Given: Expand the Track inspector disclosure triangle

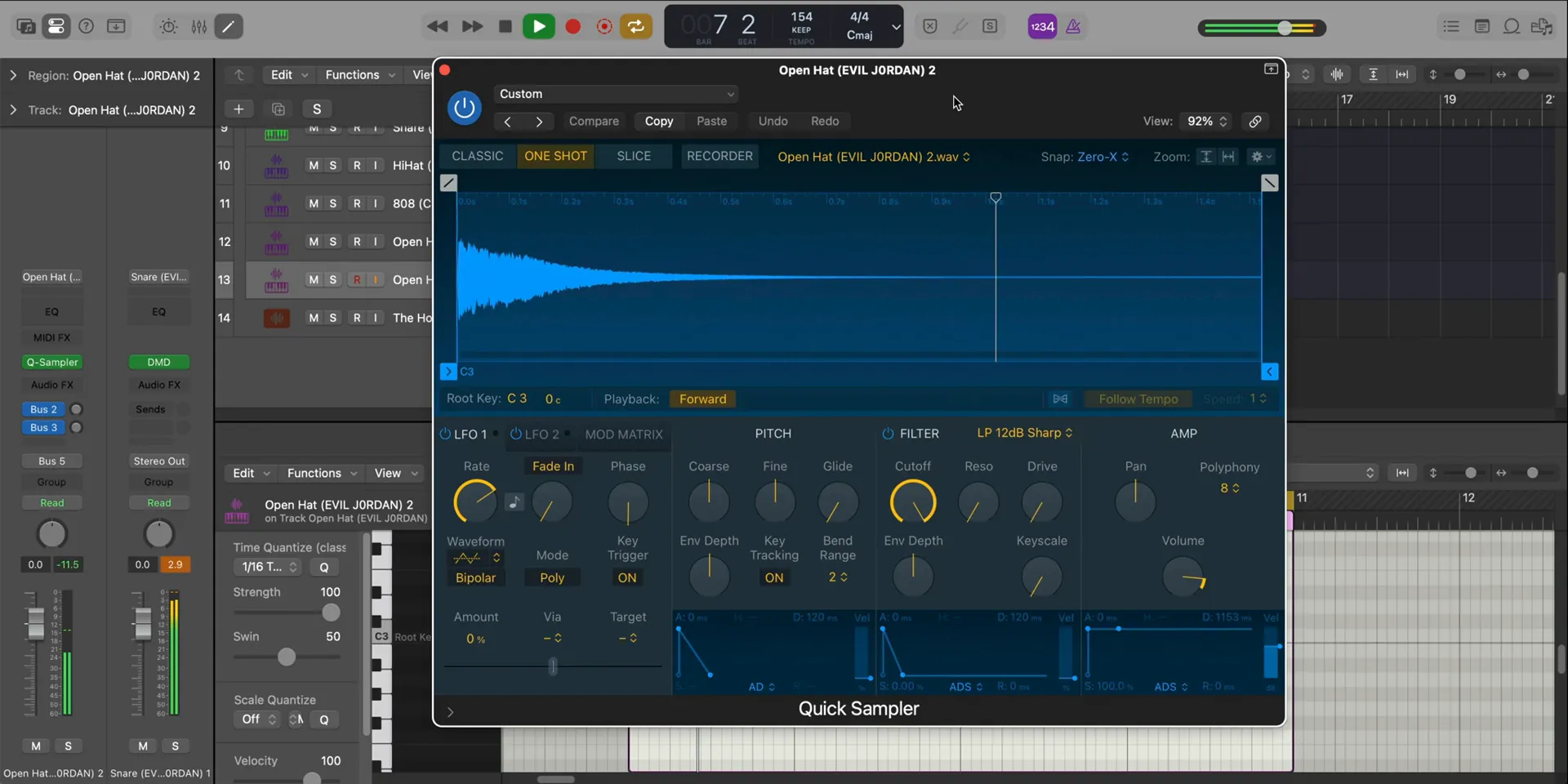Looking at the screenshot, I should tap(13, 109).
